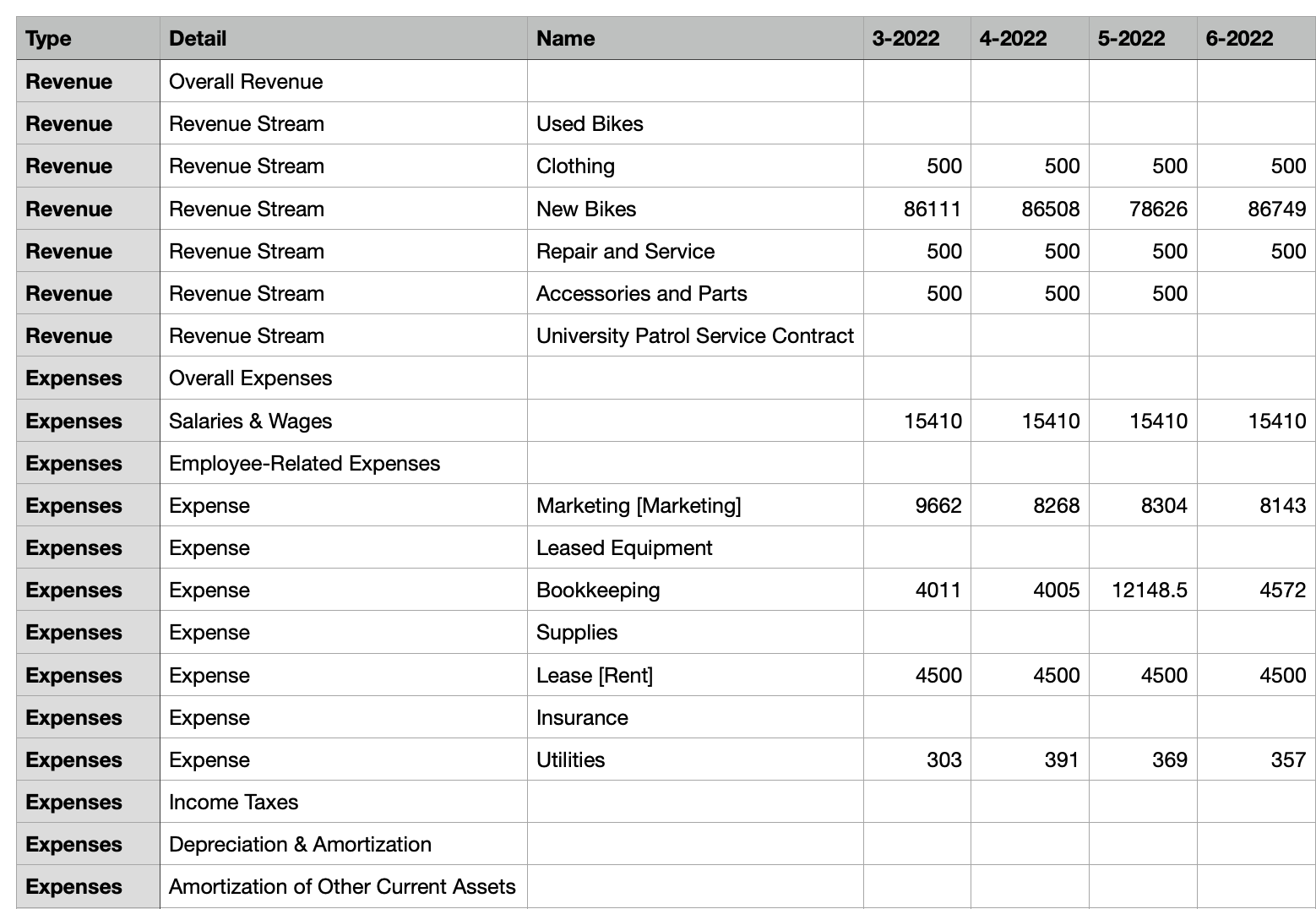Click the Accessories and Parts cell
Image resolution: width=1316 pixels, height=909 pixels.
[695, 293]
